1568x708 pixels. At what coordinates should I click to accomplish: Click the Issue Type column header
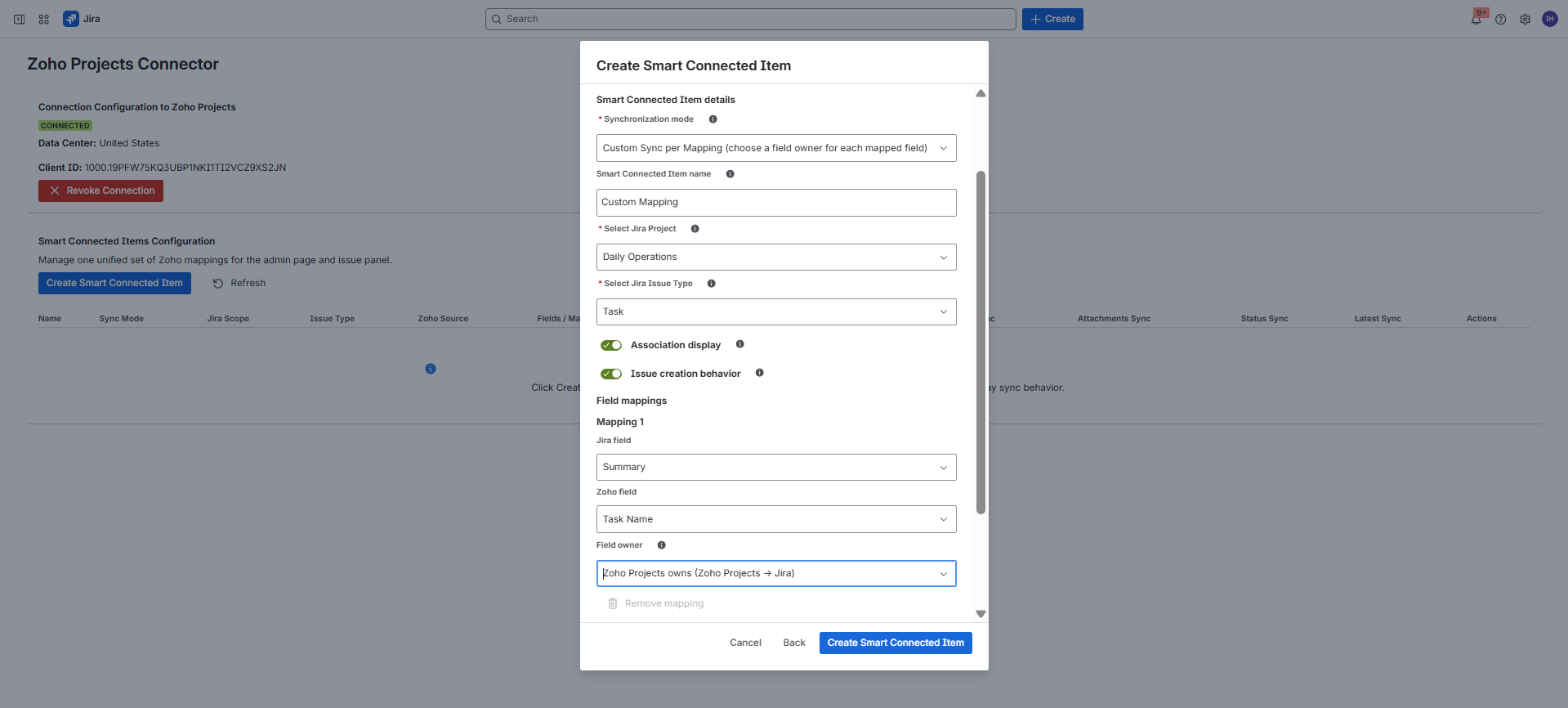(x=332, y=319)
